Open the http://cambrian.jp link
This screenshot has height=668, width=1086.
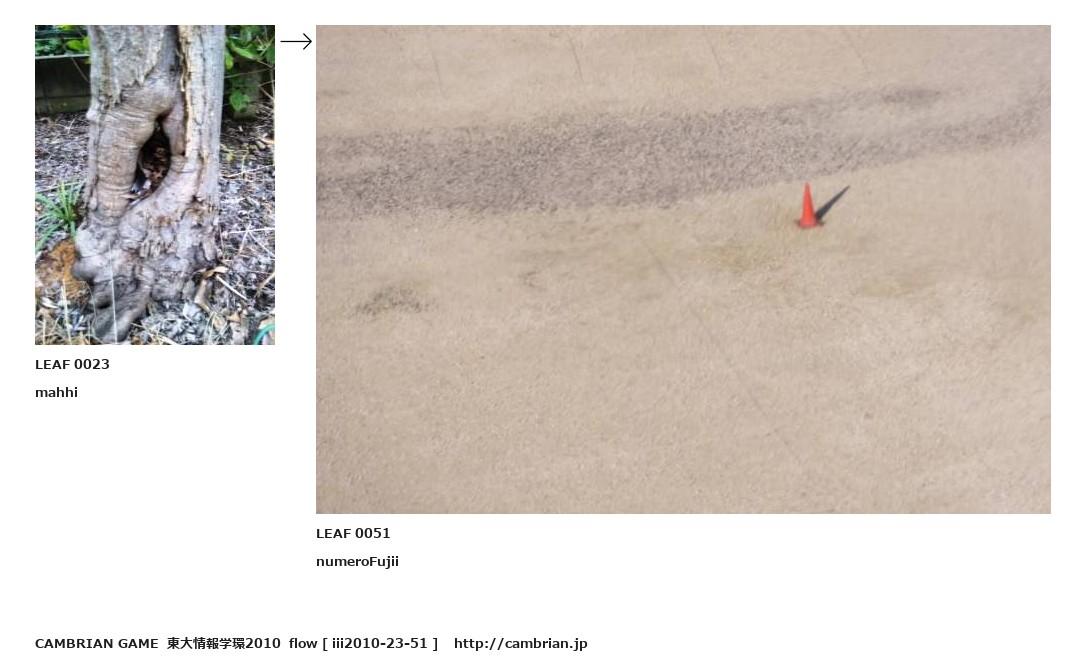click(521, 643)
